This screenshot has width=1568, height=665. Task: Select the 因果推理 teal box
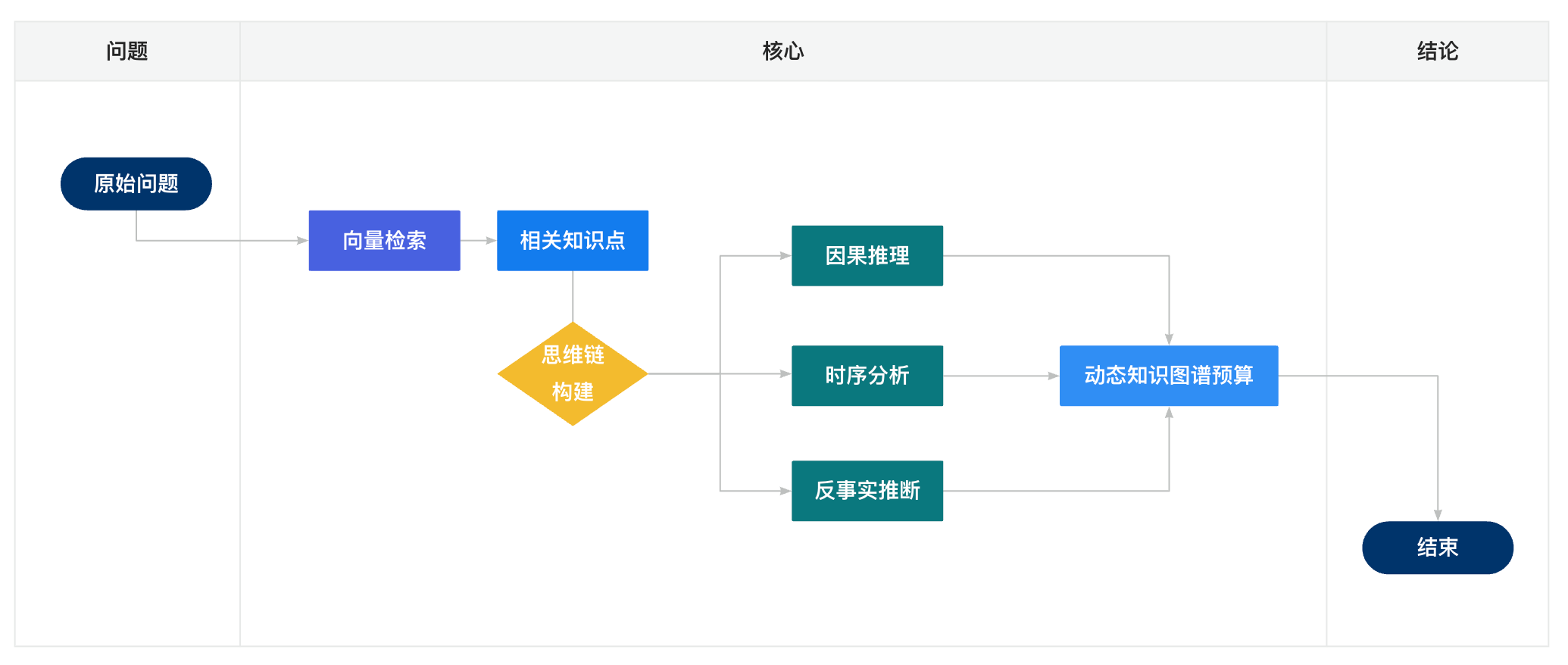pos(867,256)
